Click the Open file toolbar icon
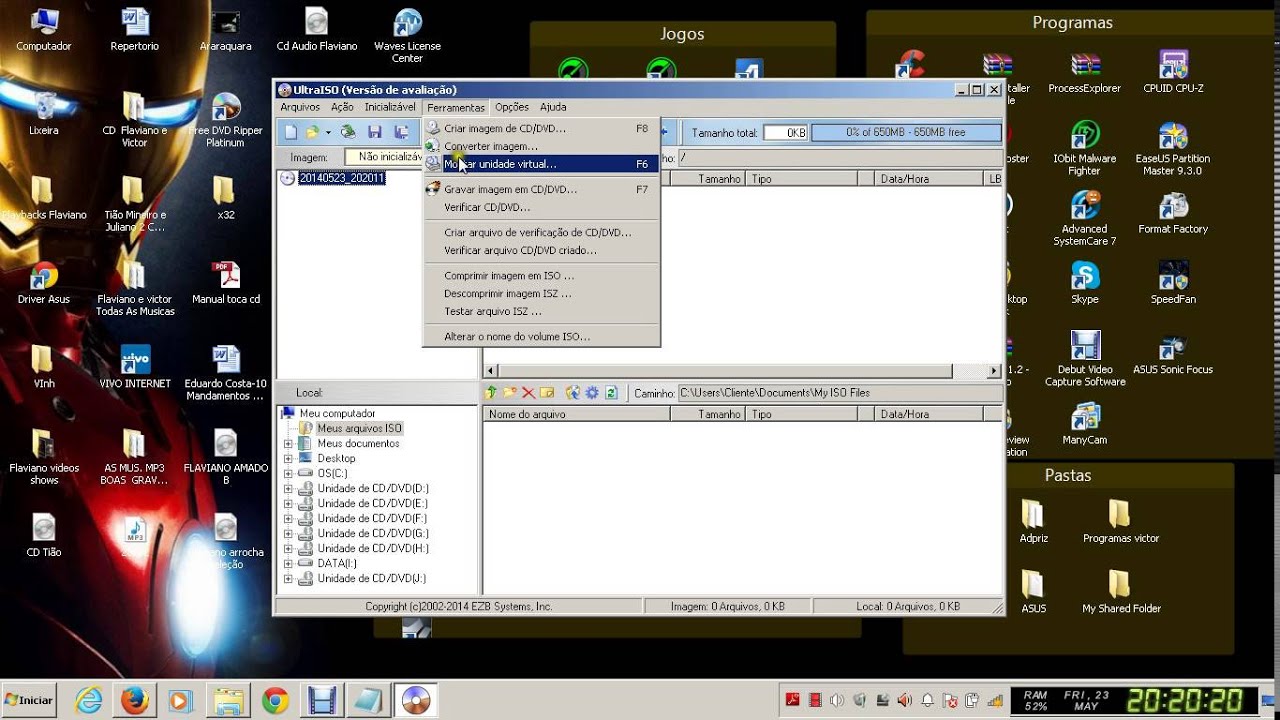 pos(312,132)
